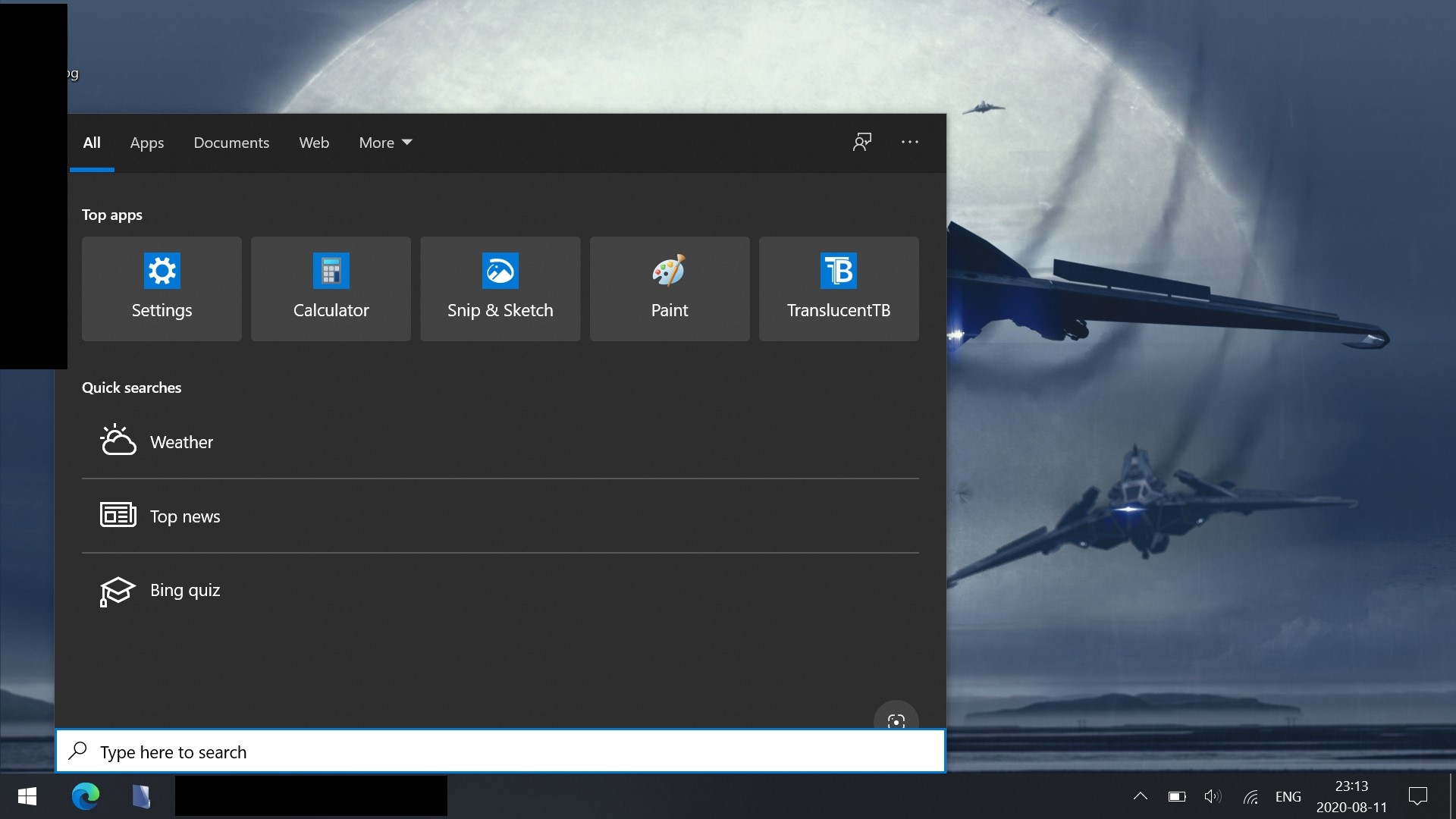
Task: Open the feedback icon in search panel
Action: coord(862,142)
